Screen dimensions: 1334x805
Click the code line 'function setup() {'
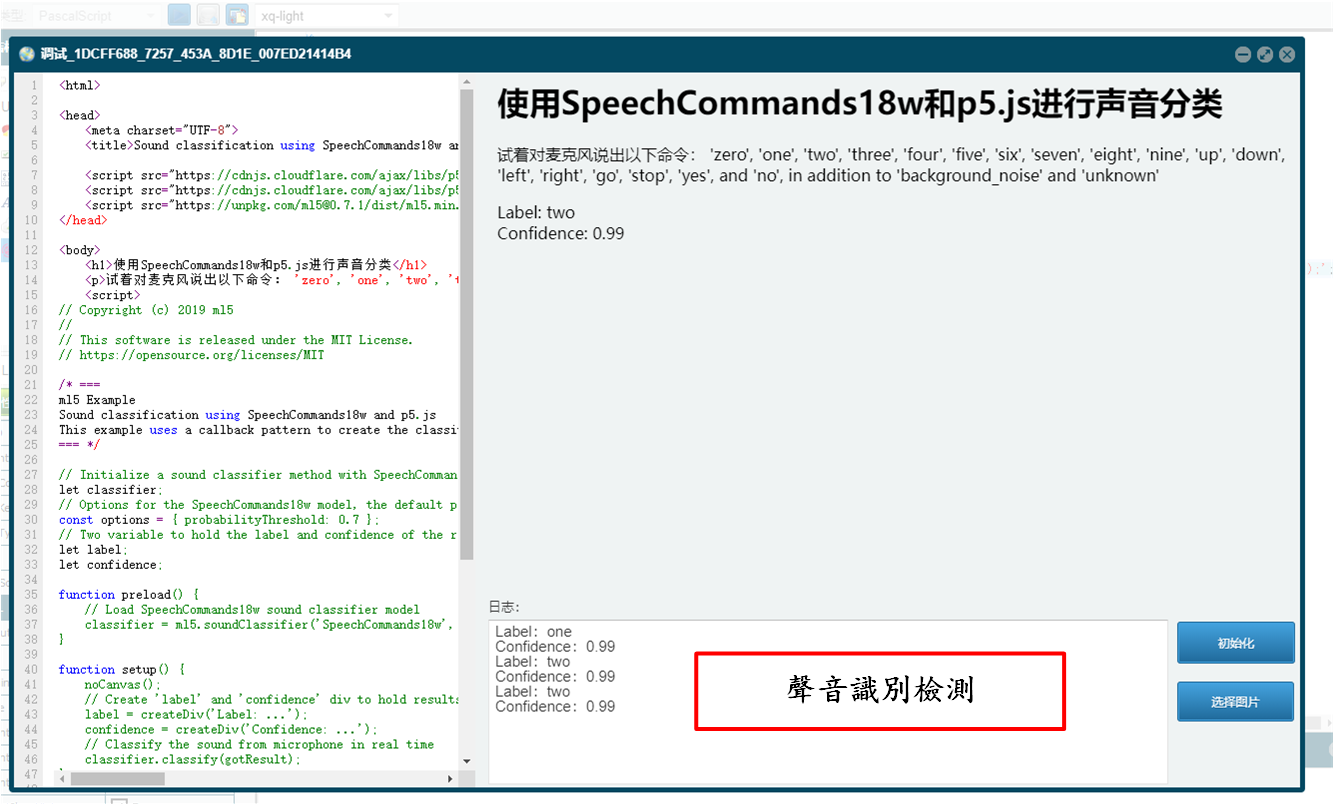click(122, 670)
